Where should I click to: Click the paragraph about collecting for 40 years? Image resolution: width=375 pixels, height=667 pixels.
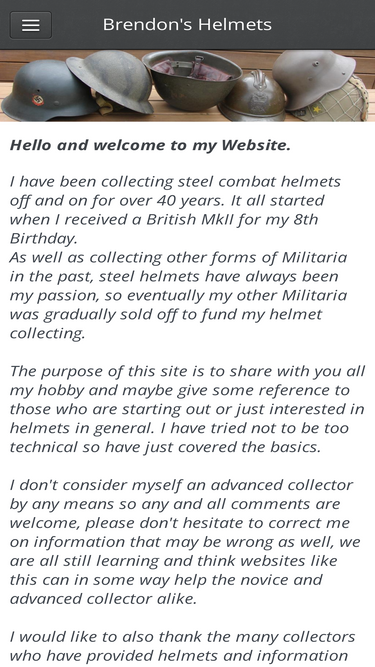[x=175, y=210]
